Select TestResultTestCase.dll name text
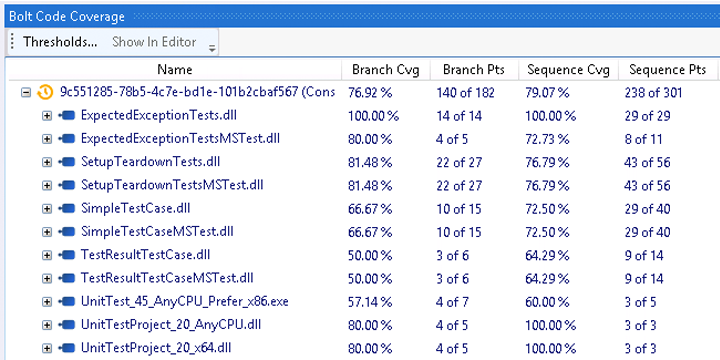Image resolution: width=720 pixels, height=360 pixels. click(x=146, y=255)
